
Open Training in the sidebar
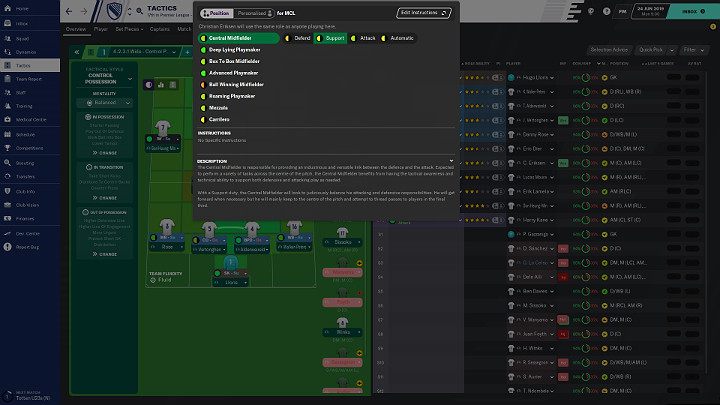(25, 105)
